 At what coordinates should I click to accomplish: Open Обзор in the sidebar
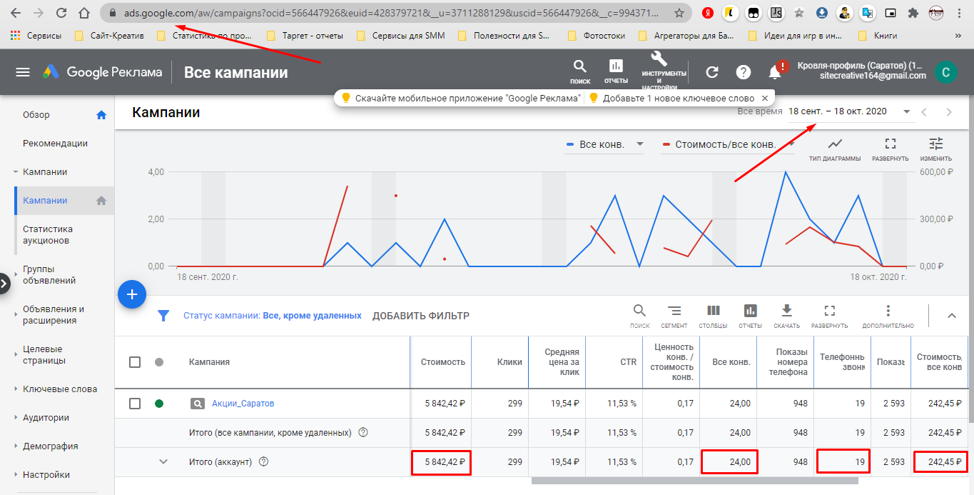[36, 115]
